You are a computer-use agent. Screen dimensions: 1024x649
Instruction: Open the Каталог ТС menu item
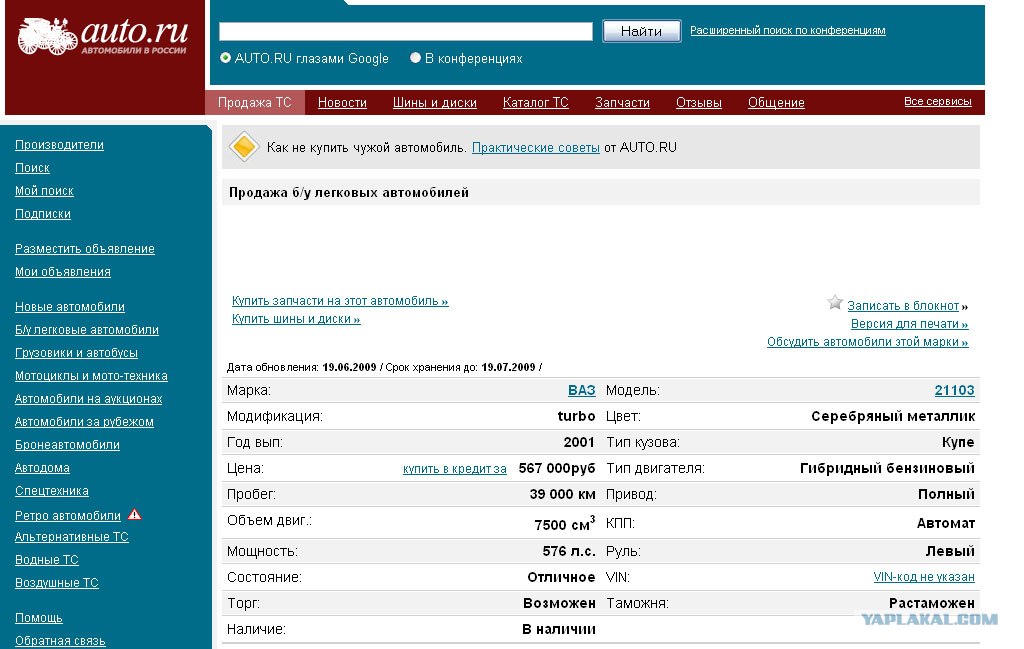(x=536, y=103)
